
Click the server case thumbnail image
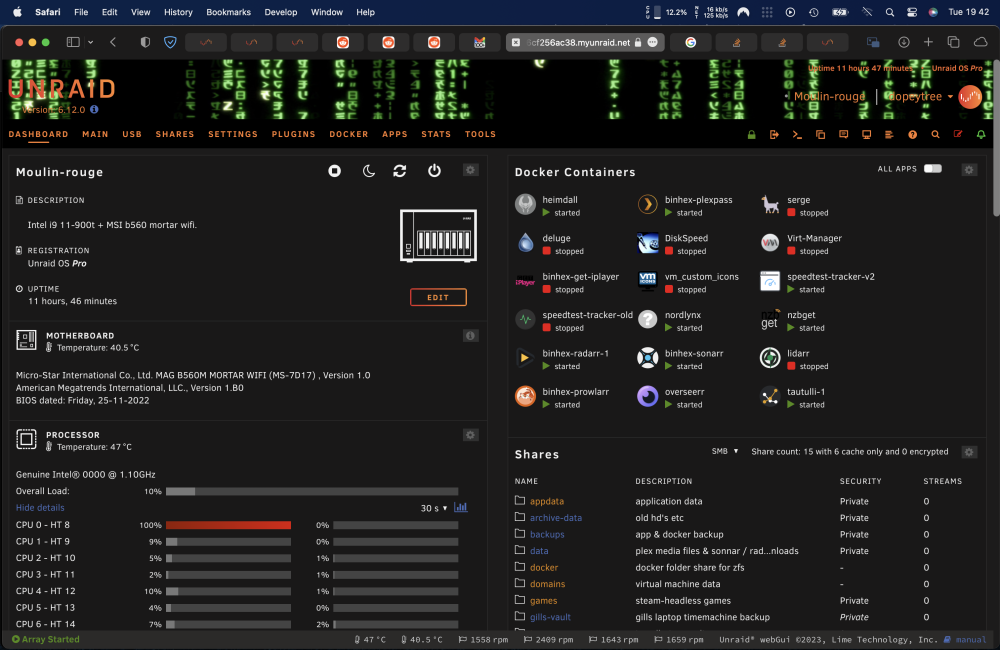(x=438, y=235)
